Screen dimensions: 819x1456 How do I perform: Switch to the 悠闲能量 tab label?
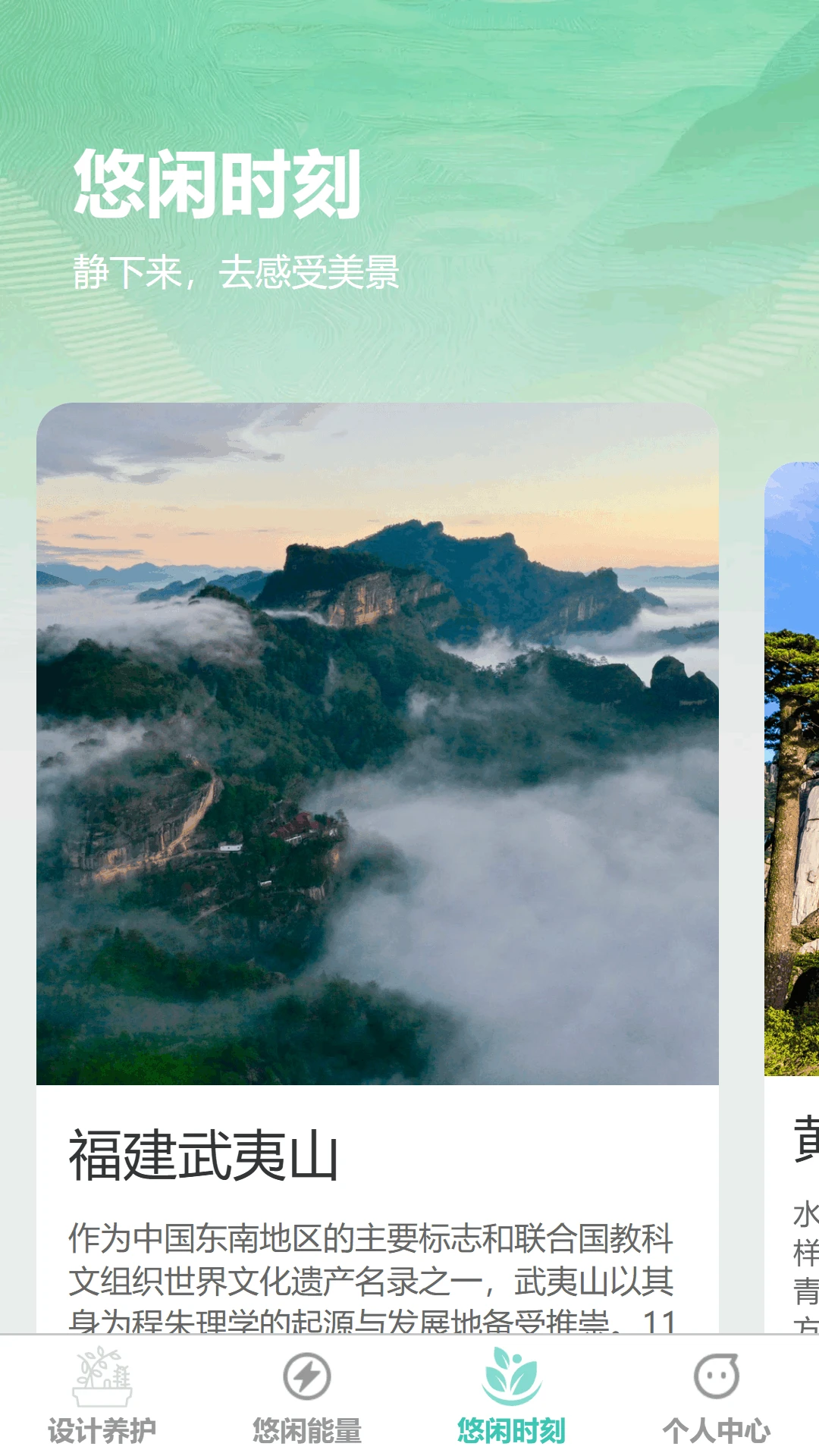point(307,1431)
